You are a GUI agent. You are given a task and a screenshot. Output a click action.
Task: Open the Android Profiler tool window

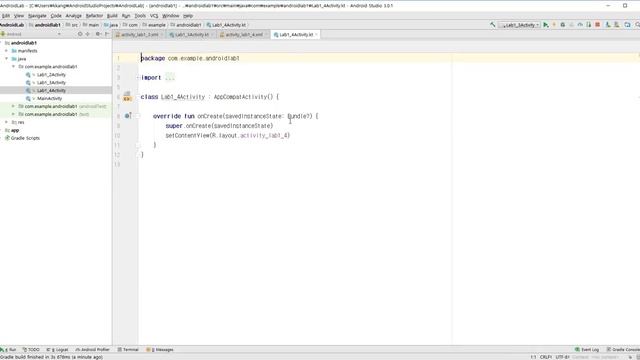(x=93, y=350)
